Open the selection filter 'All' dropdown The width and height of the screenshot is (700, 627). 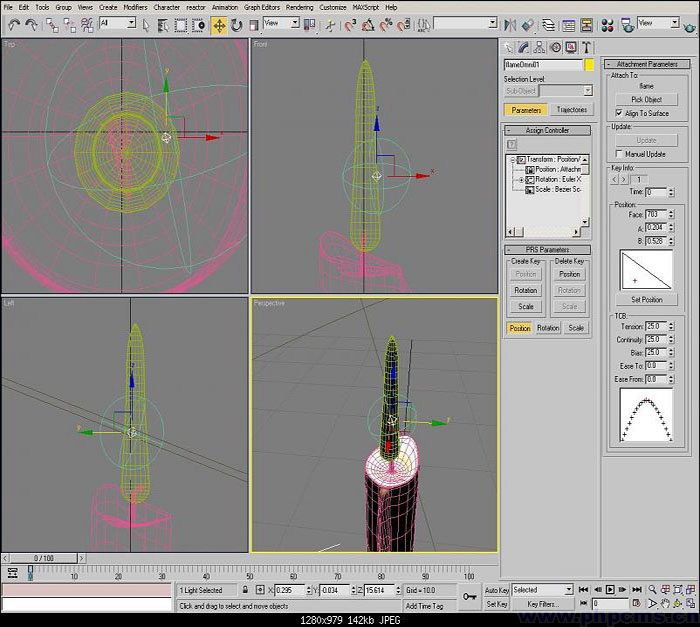[x=118, y=23]
